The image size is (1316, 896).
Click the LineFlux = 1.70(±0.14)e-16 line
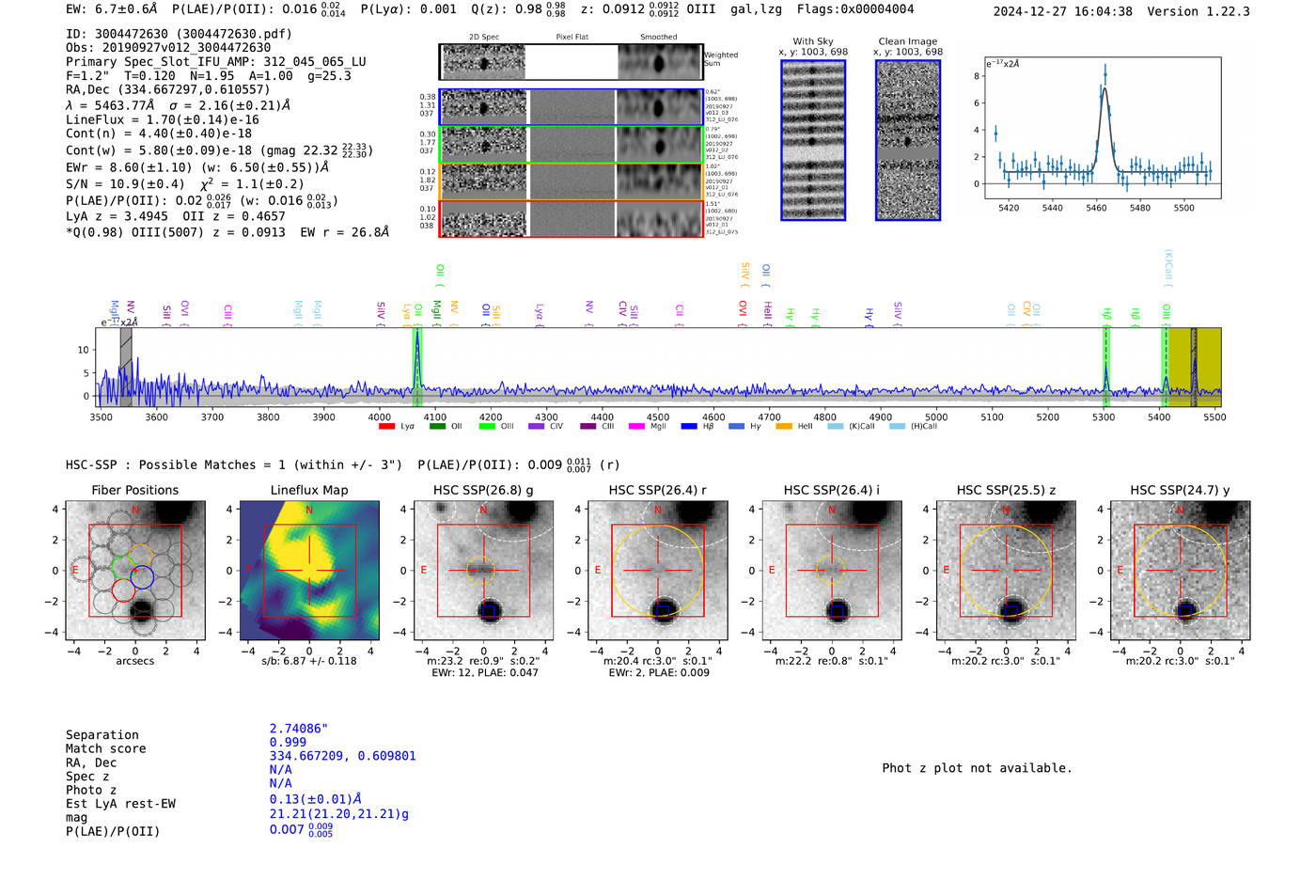click(x=163, y=120)
